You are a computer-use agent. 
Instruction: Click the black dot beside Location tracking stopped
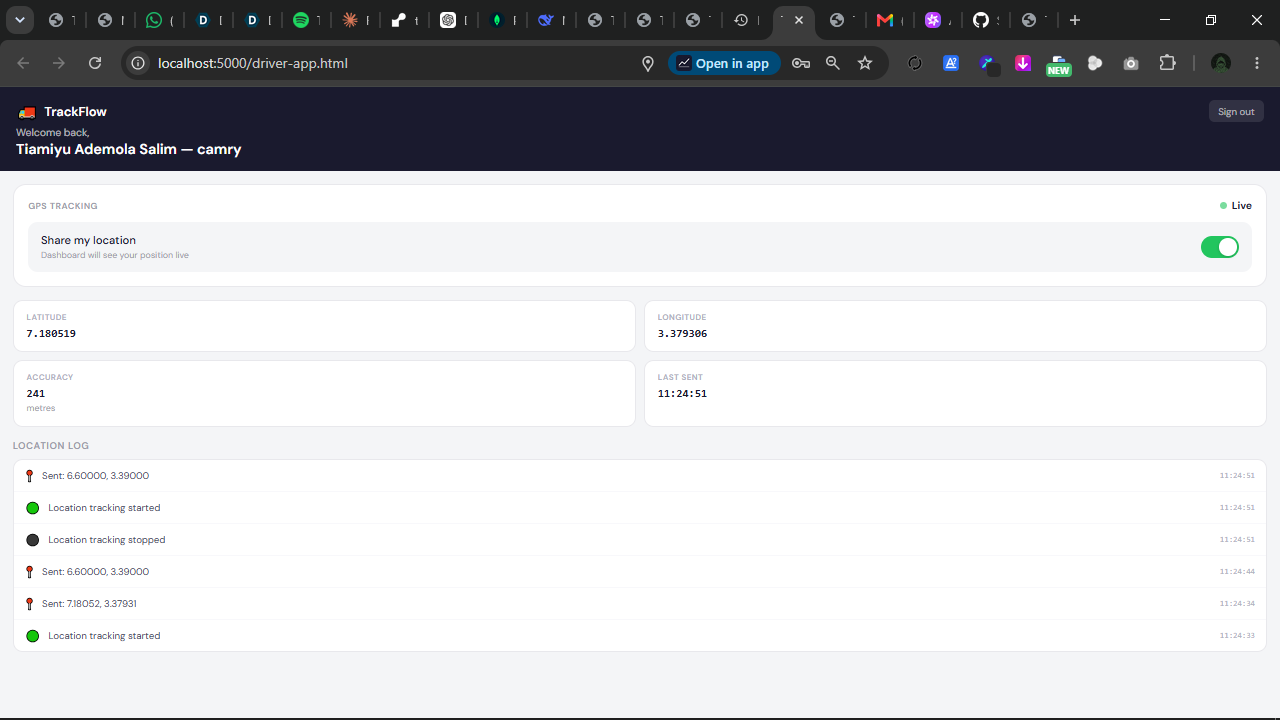(x=33, y=540)
